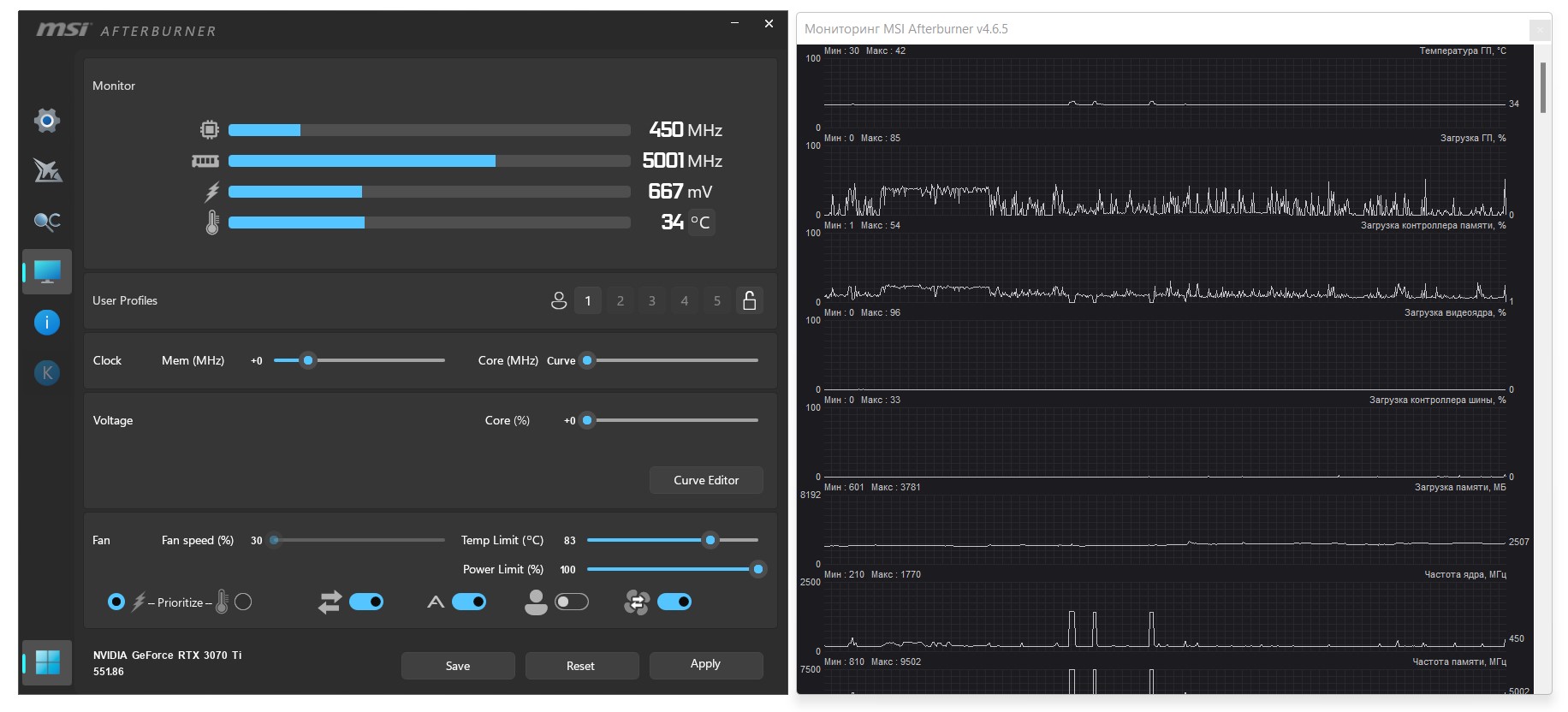Click the Save button
Screen dimensions: 1568x712
click(x=458, y=666)
